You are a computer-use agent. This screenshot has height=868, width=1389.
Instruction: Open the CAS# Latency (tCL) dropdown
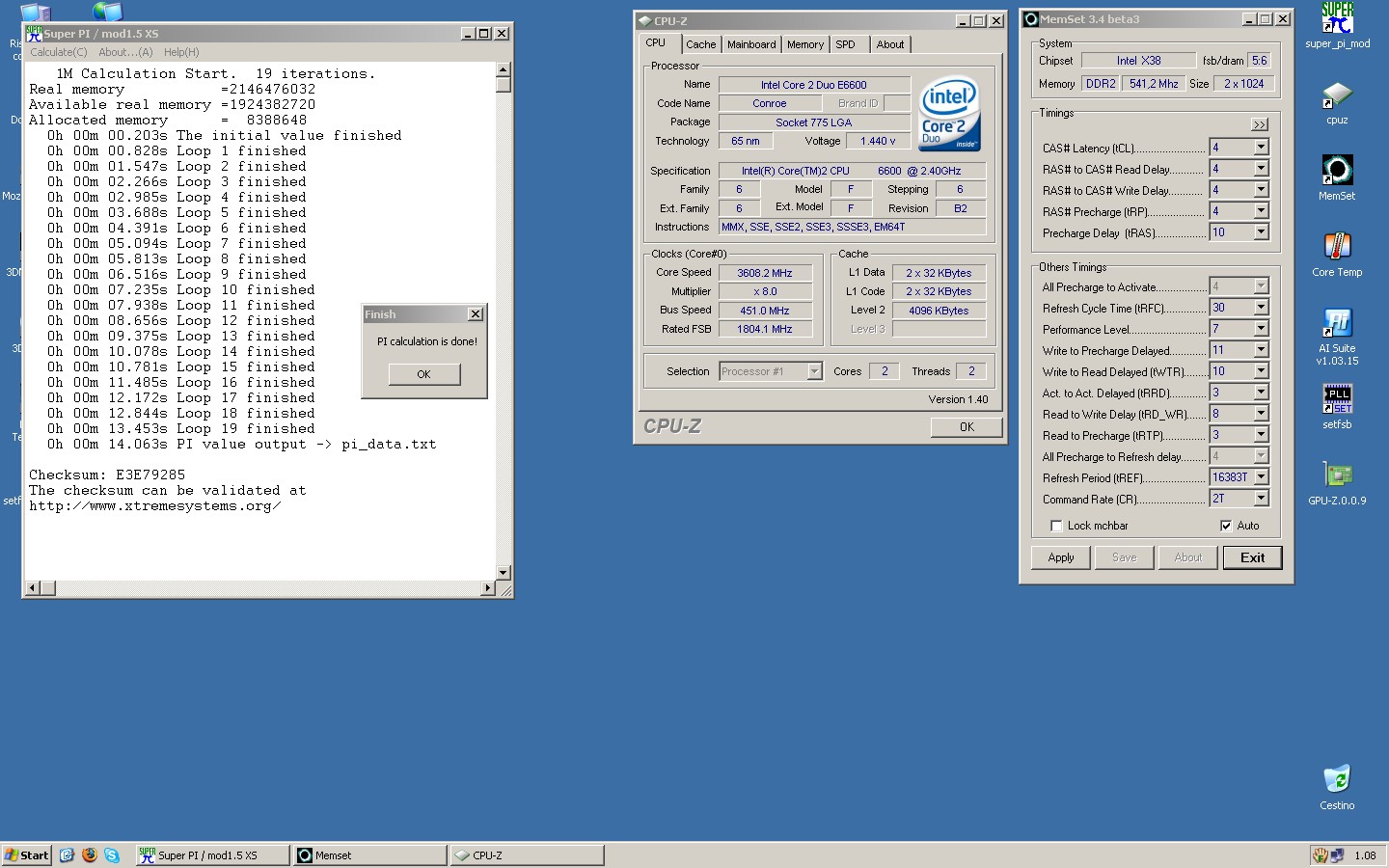coord(1261,148)
